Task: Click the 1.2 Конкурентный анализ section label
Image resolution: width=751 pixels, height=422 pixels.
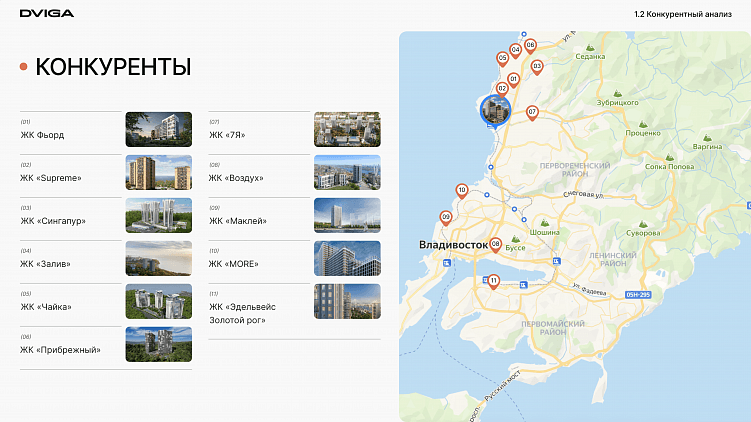Action: (x=683, y=14)
